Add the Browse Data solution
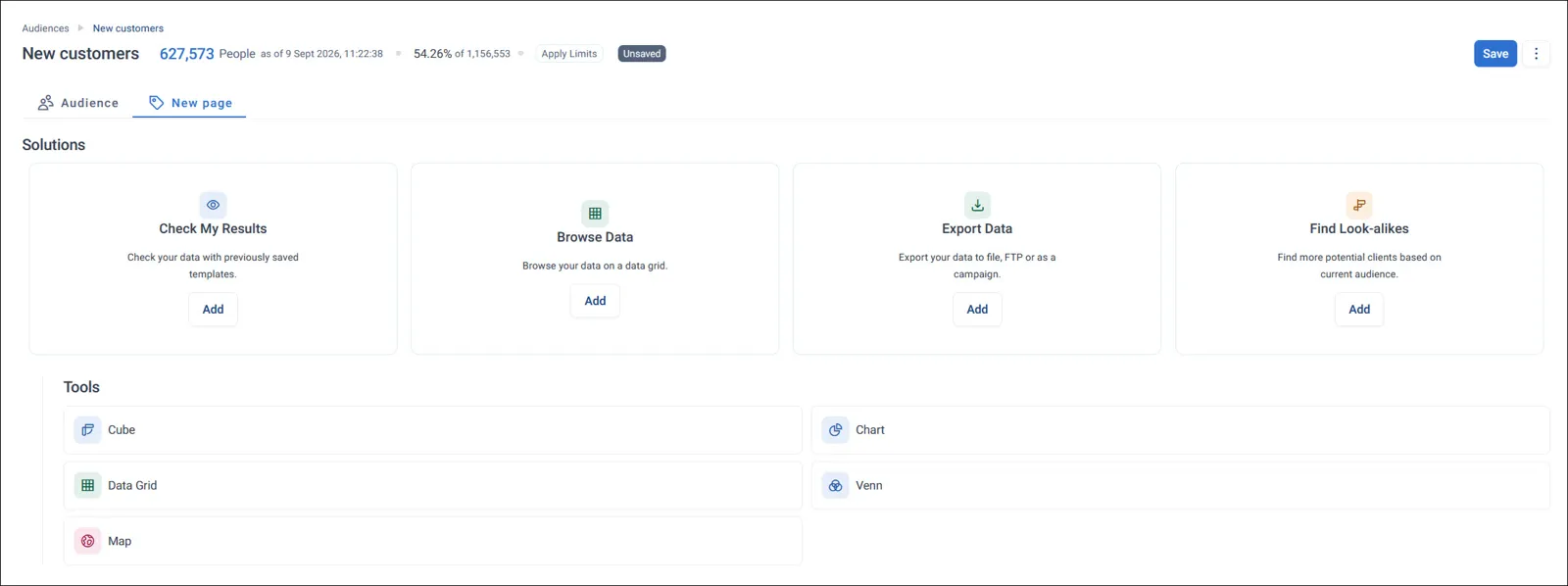This screenshot has height=586, width=1568. coord(595,301)
